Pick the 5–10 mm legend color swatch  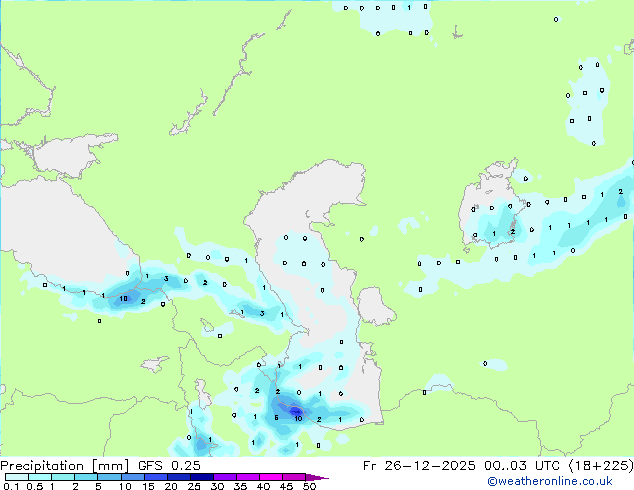click(109, 477)
